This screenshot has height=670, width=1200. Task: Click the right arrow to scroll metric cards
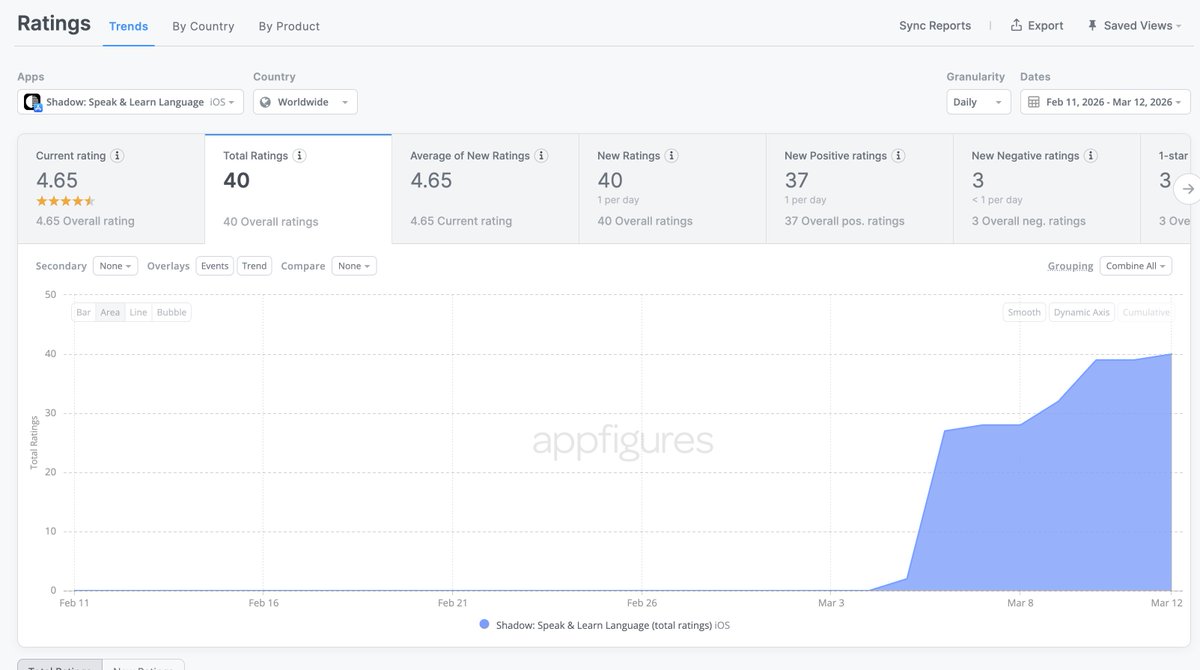click(1187, 188)
